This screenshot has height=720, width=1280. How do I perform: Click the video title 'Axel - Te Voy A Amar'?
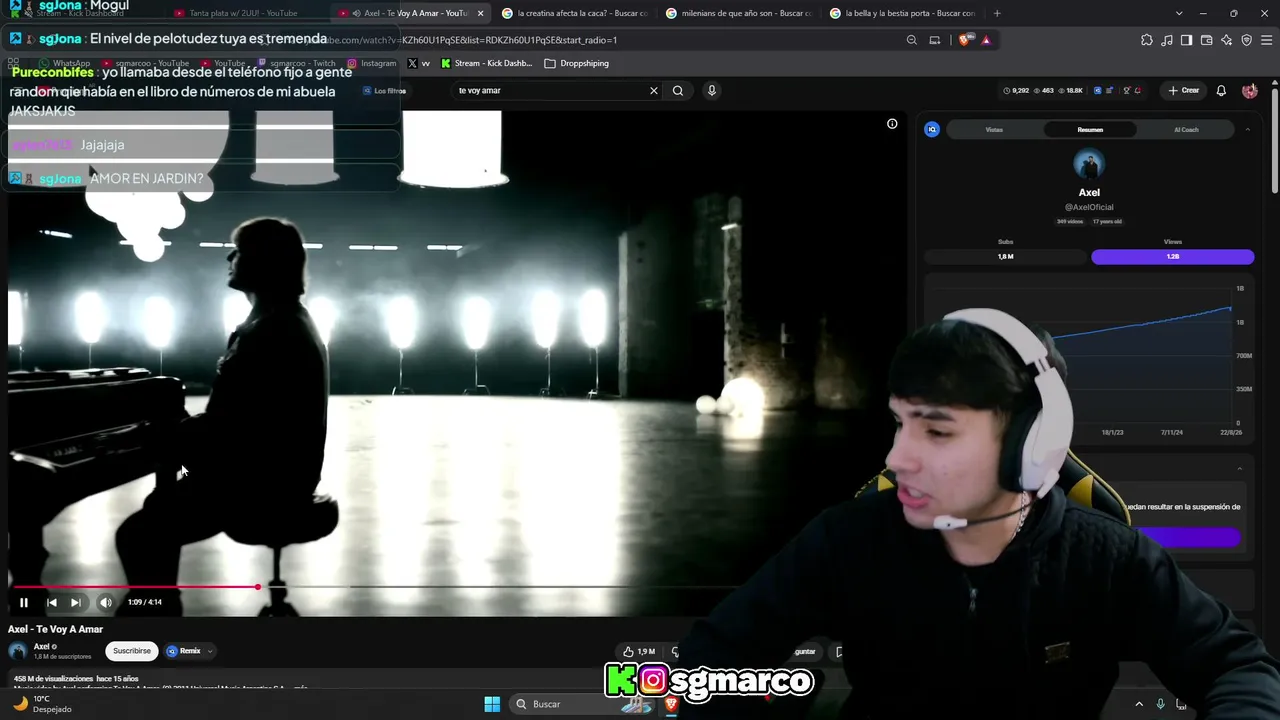point(56,629)
